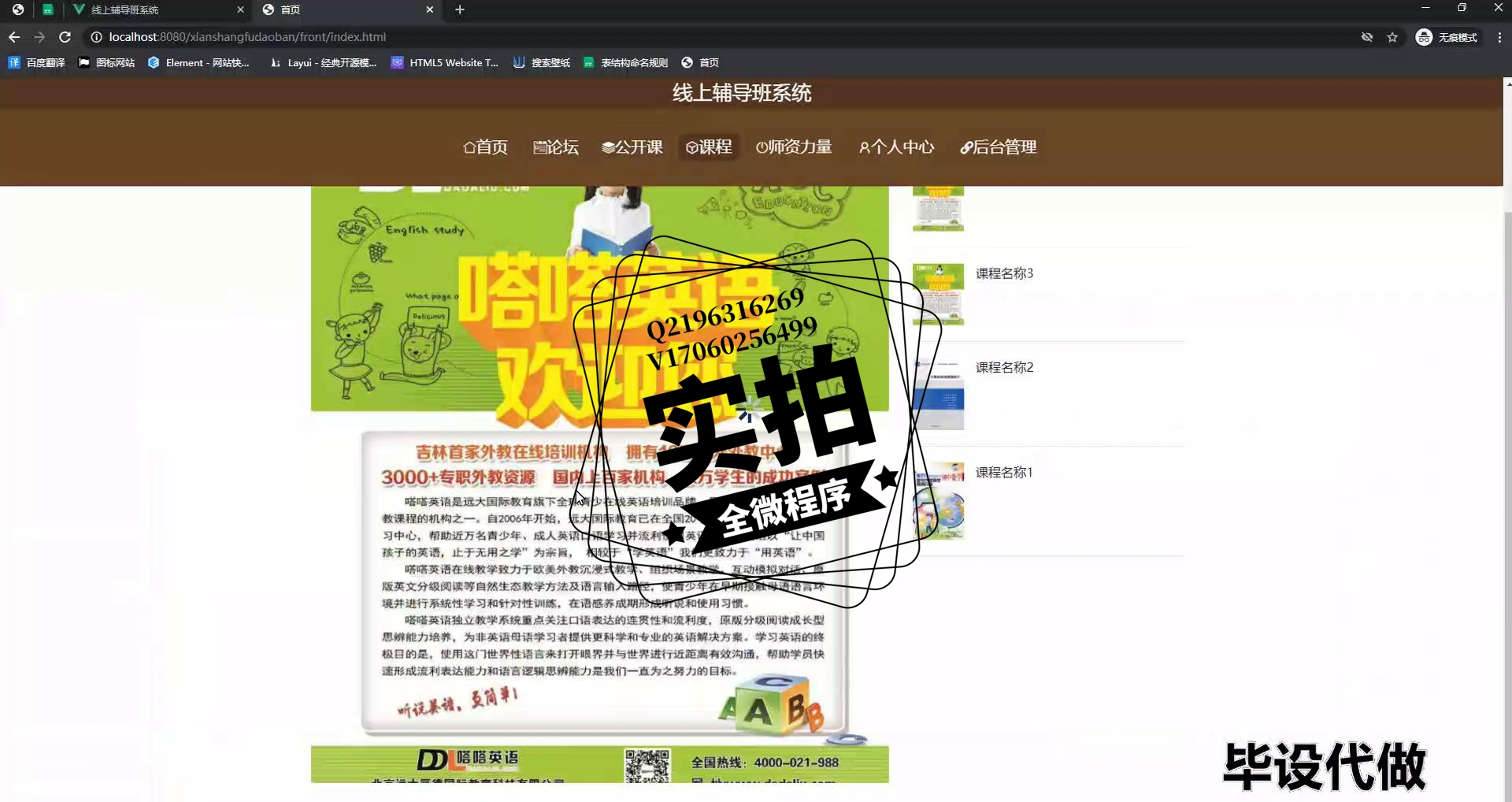Click the 课程名称1 thumbnail image
Image resolution: width=1512 pixels, height=802 pixels.
938,501
